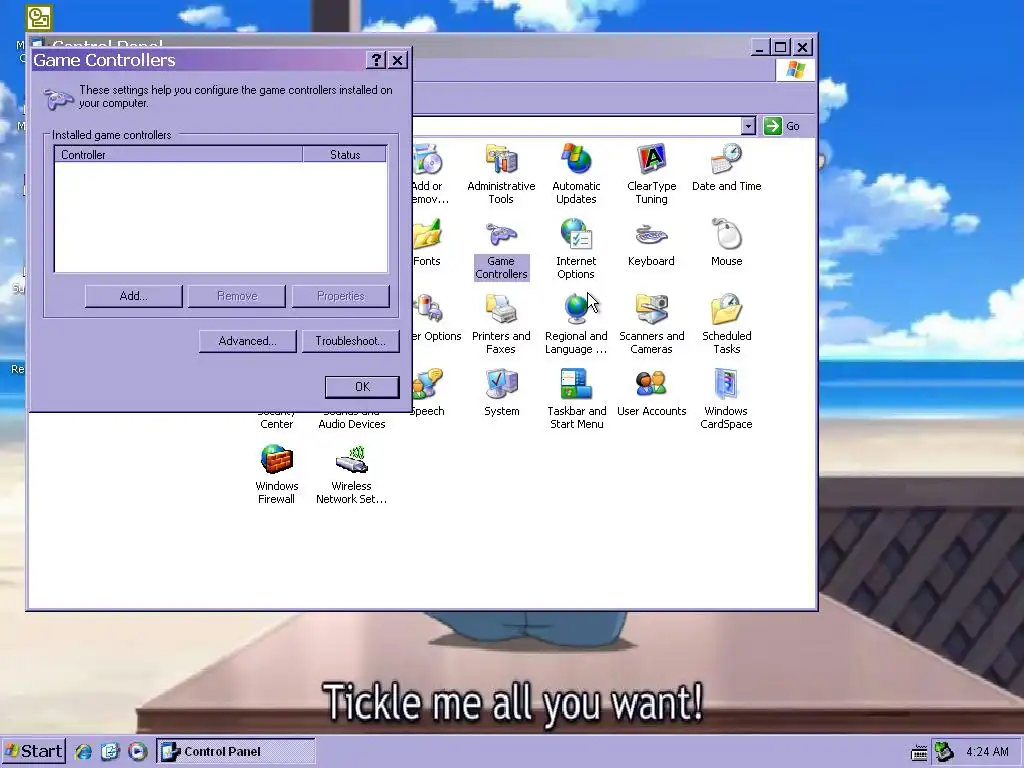Image resolution: width=1024 pixels, height=768 pixels.
Task: Open Advanced... game controller settings
Action: click(248, 341)
